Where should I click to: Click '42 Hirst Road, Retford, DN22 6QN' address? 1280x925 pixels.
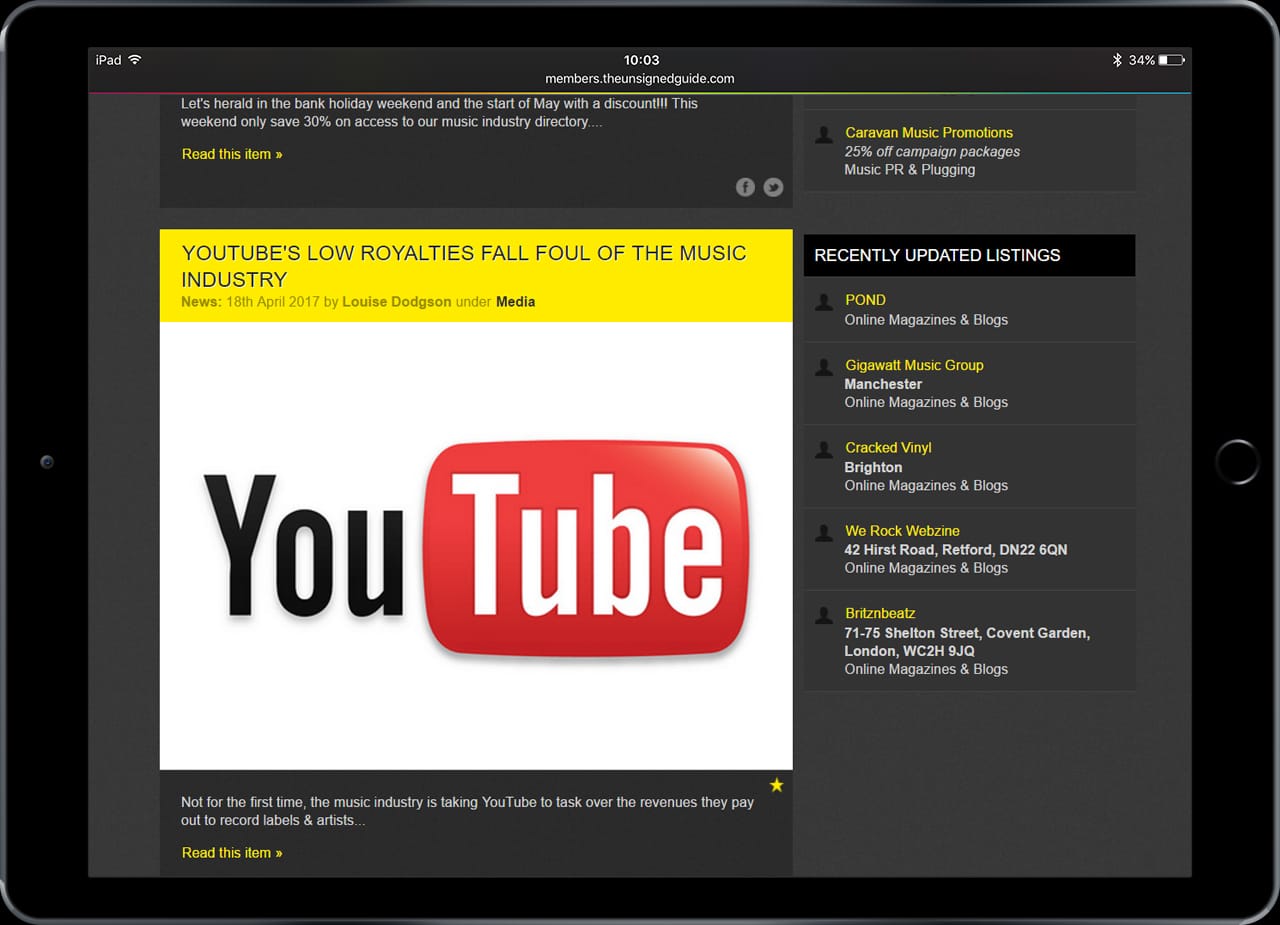[955, 550]
